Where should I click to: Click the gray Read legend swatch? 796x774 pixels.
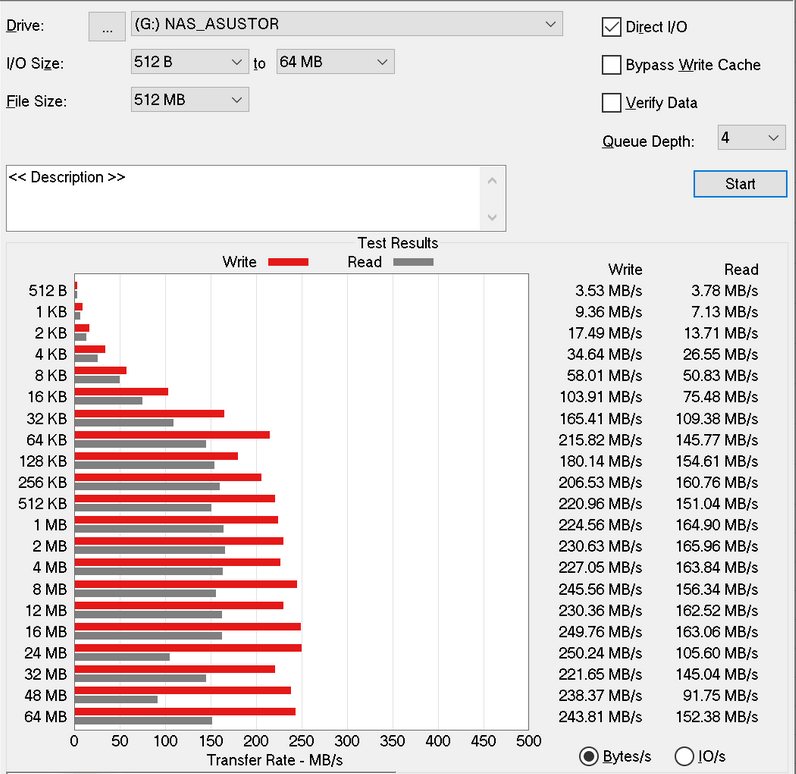(413, 262)
